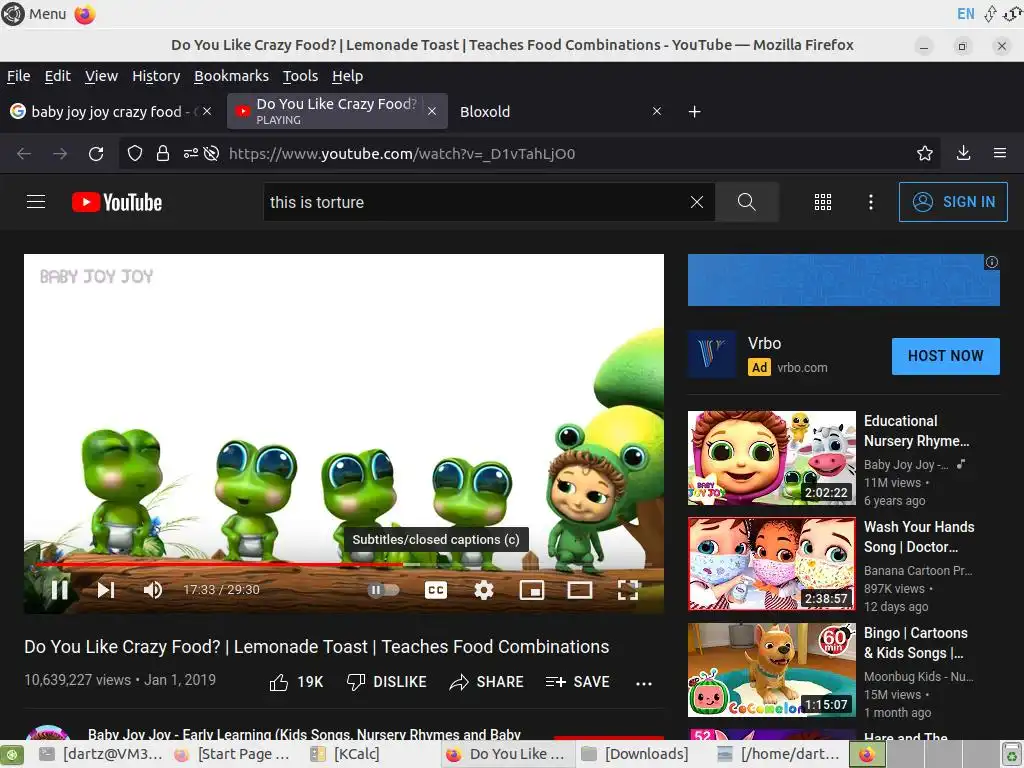The width and height of the screenshot is (1024, 768).
Task: Switch to theater mode view
Action: click(x=579, y=590)
